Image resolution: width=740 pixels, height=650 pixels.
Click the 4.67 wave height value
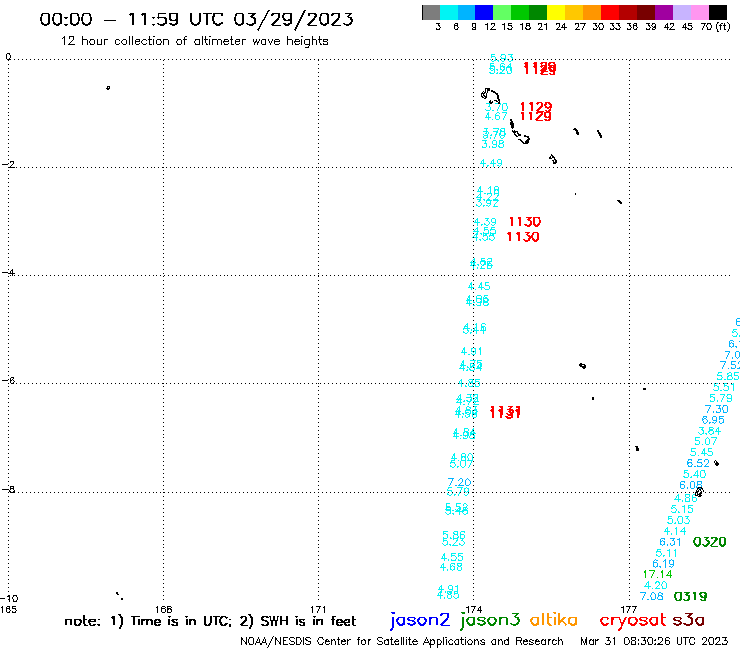(496, 116)
